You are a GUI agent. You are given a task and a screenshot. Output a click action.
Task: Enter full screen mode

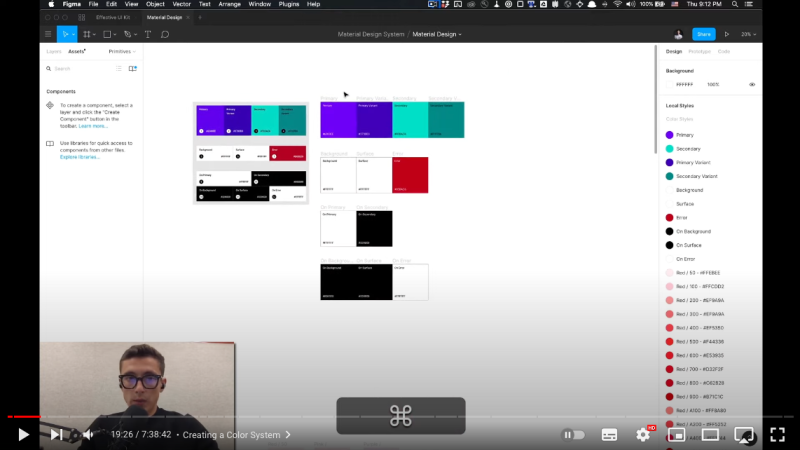pyautogui.click(x=778, y=435)
